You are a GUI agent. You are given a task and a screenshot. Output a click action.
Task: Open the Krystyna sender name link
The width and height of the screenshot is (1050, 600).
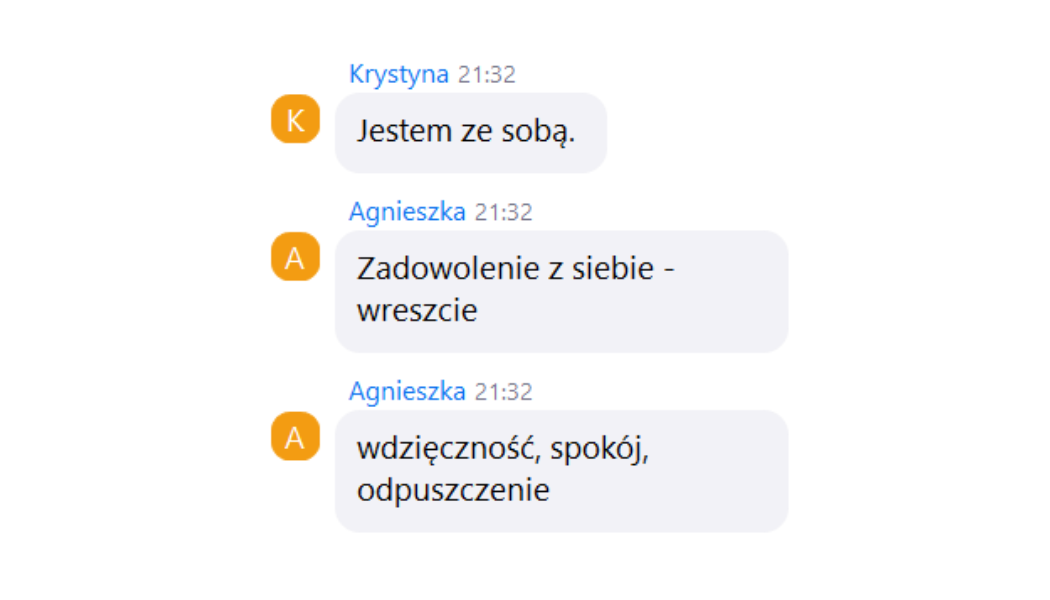(x=398, y=74)
